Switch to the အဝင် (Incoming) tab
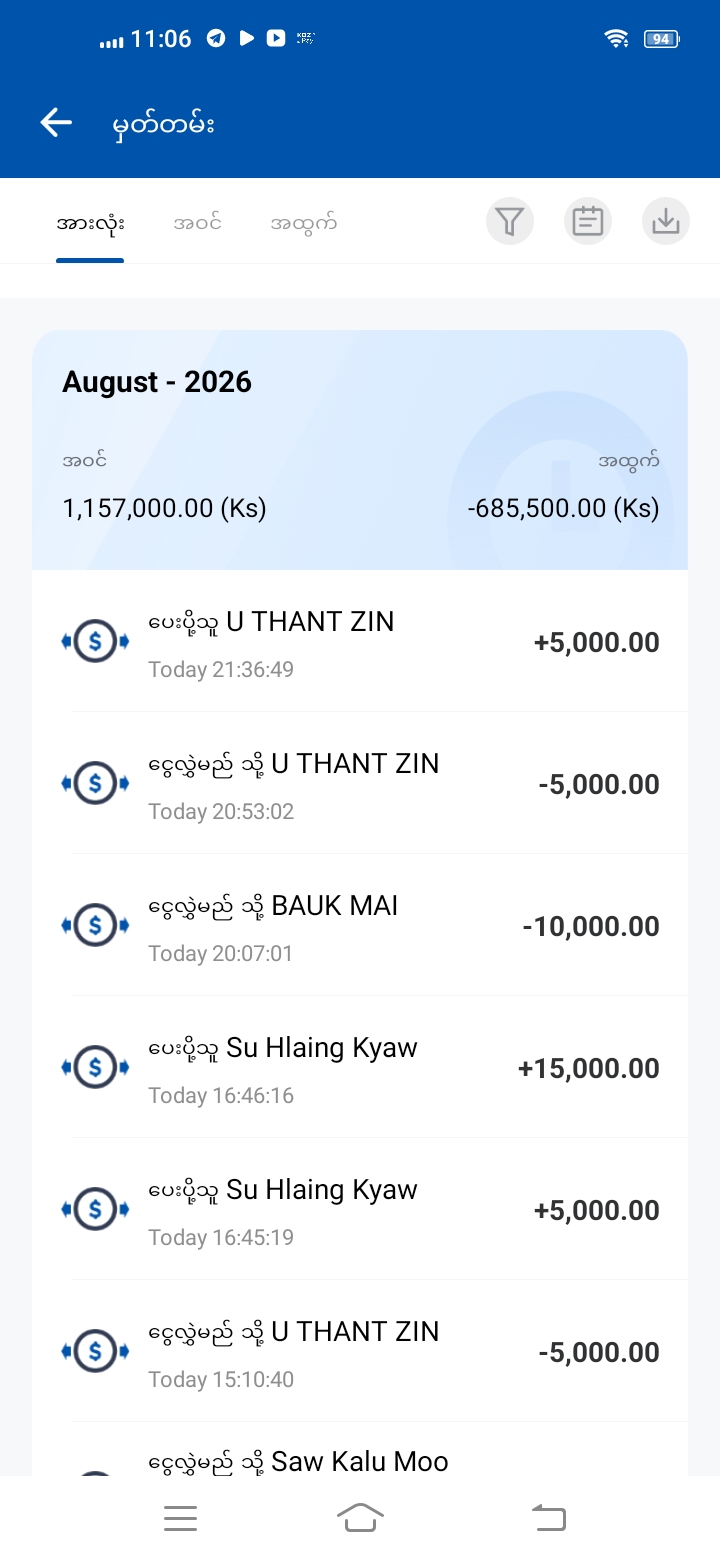Image resolution: width=720 pixels, height=1560 pixels. click(x=197, y=223)
